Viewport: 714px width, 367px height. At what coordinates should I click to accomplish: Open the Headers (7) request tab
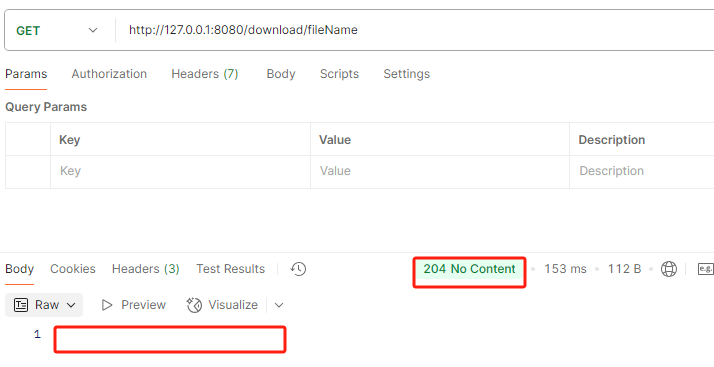204,74
